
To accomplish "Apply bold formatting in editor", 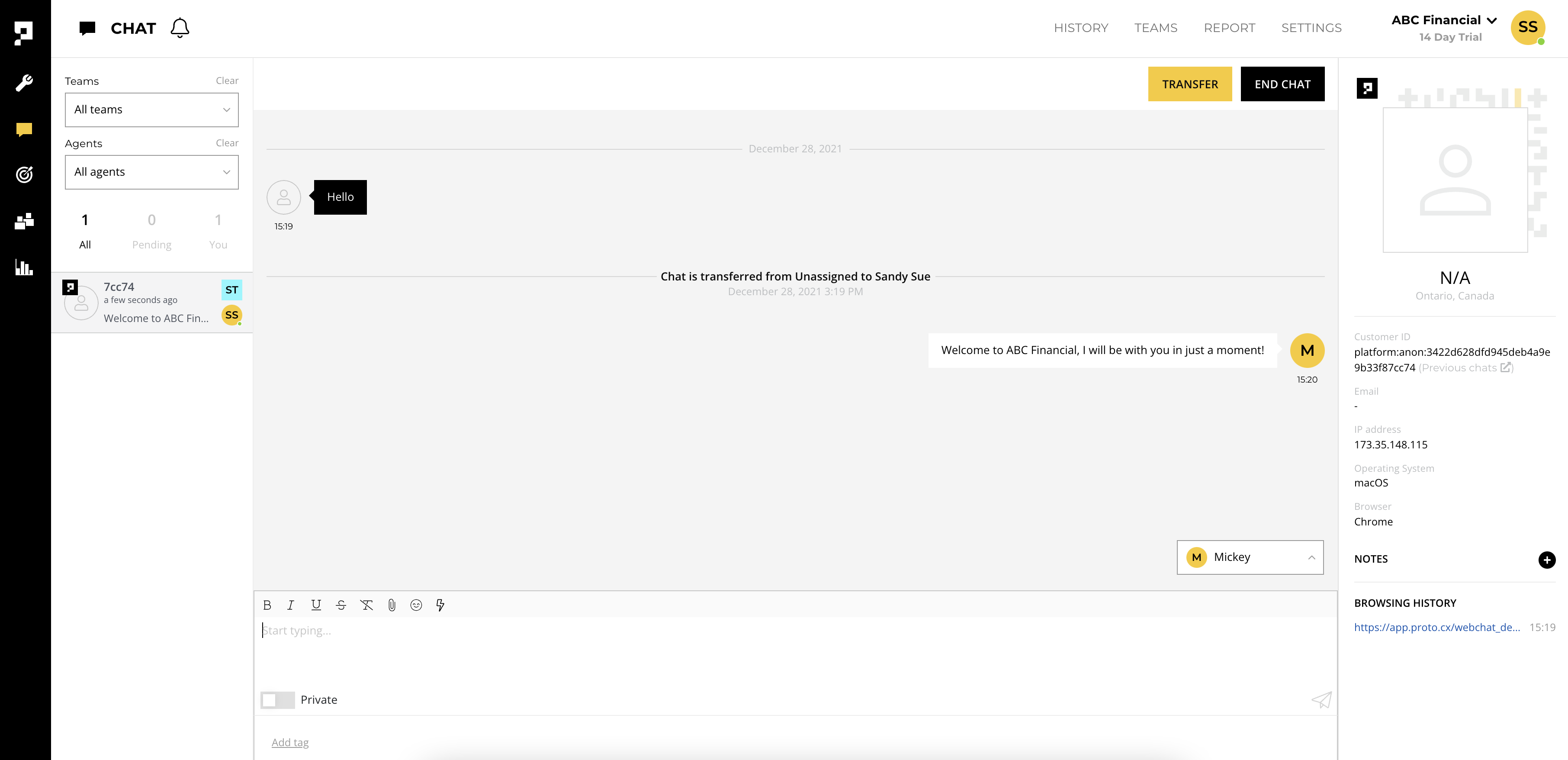I will (x=267, y=605).
